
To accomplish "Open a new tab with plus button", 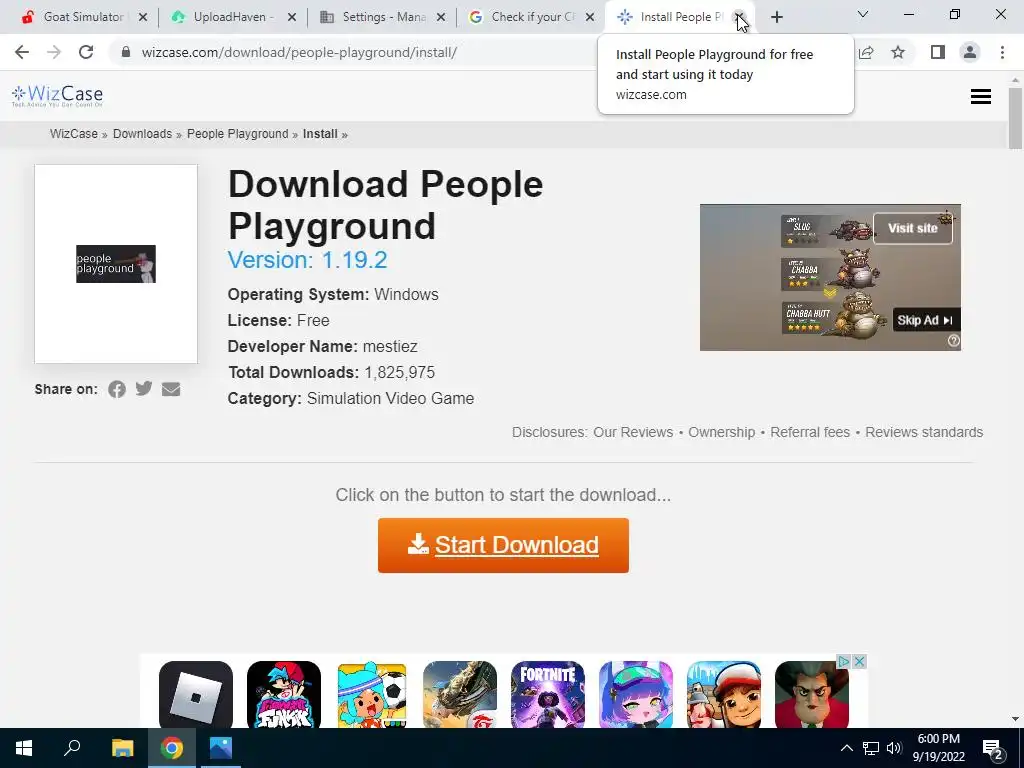I will [x=776, y=17].
